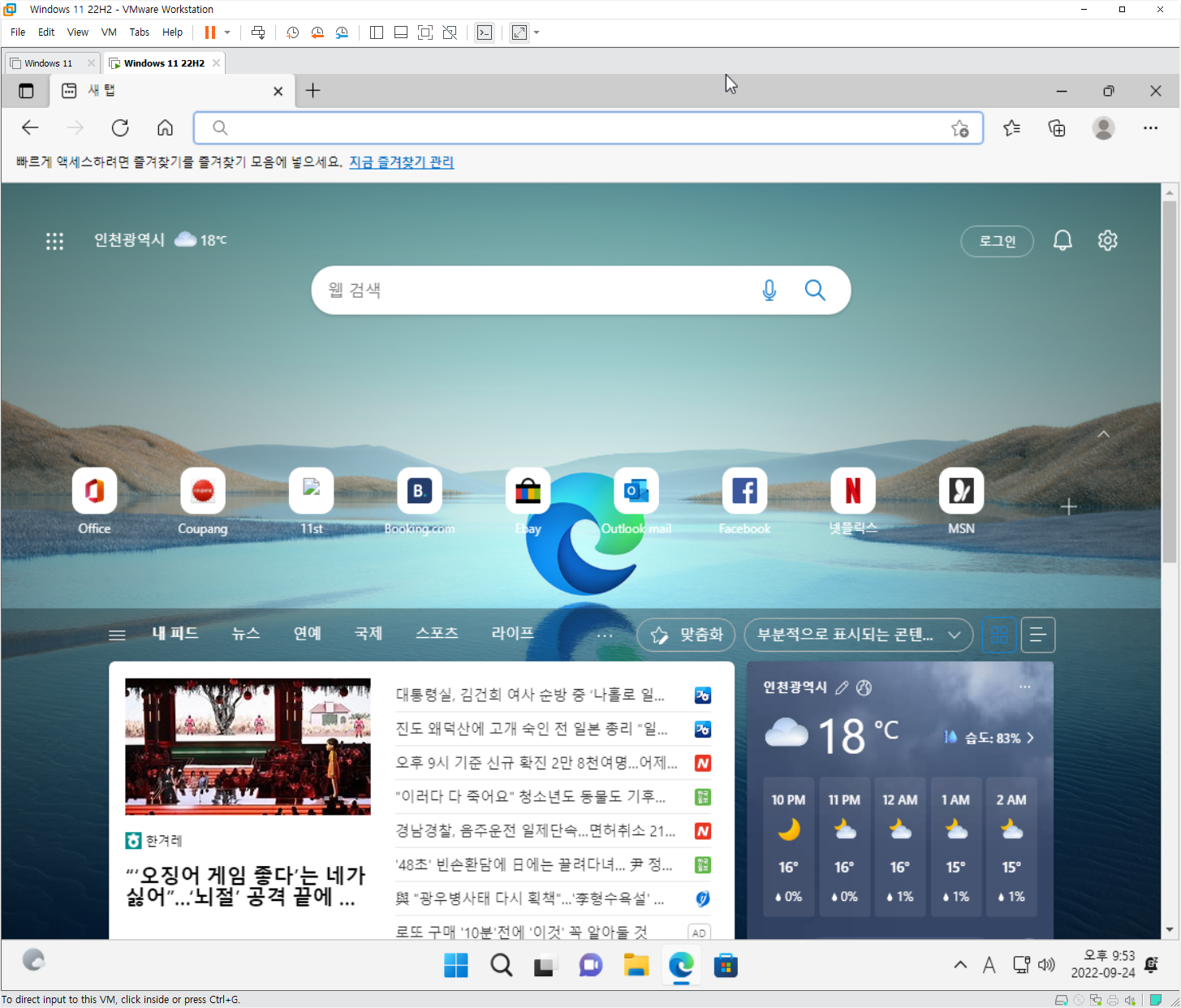Click the web search magnifier button
The height and width of the screenshot is (1008, 1181).
click(x=815, y=290)
